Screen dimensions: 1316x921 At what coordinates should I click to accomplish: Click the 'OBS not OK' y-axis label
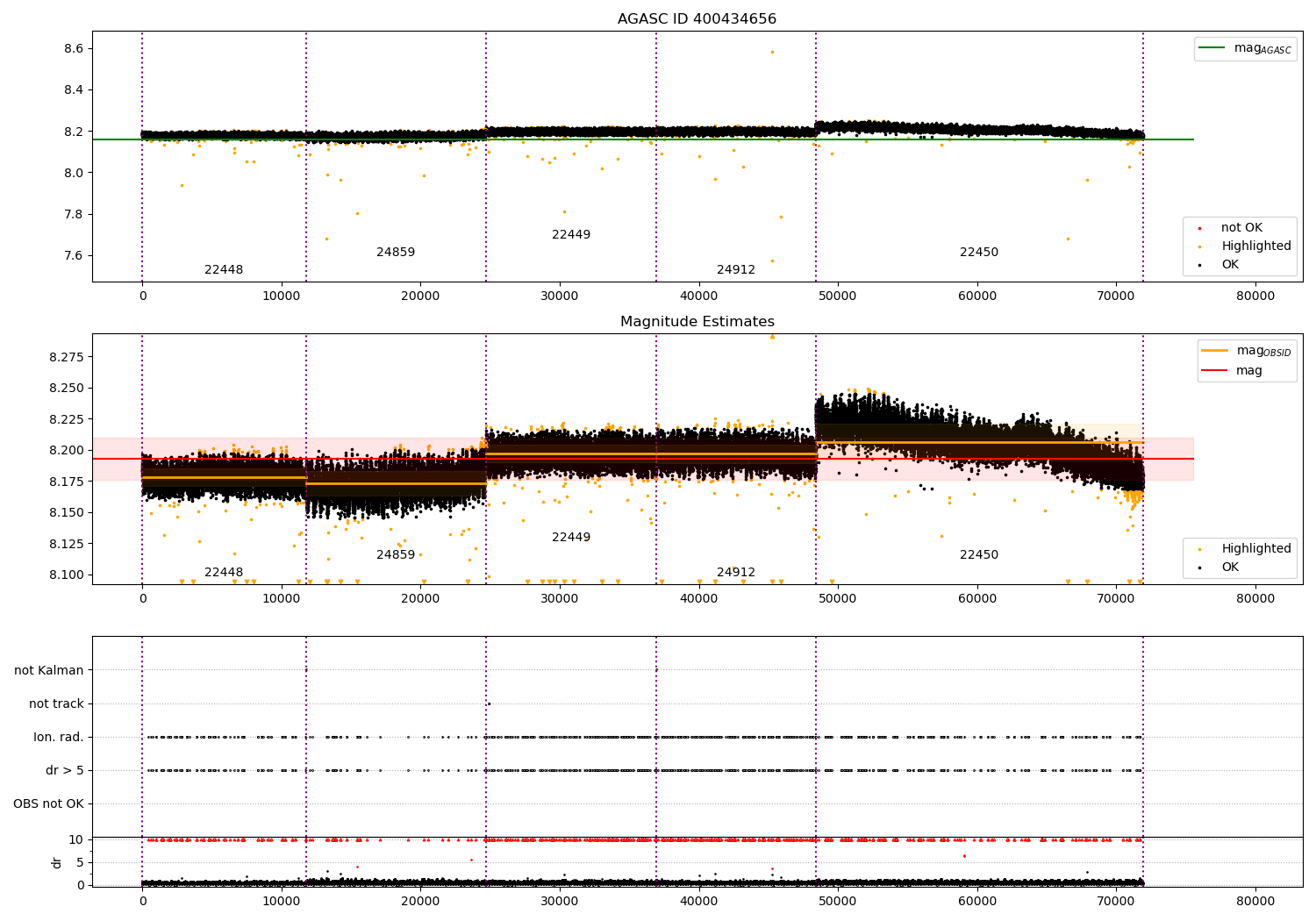coord(48,804)
